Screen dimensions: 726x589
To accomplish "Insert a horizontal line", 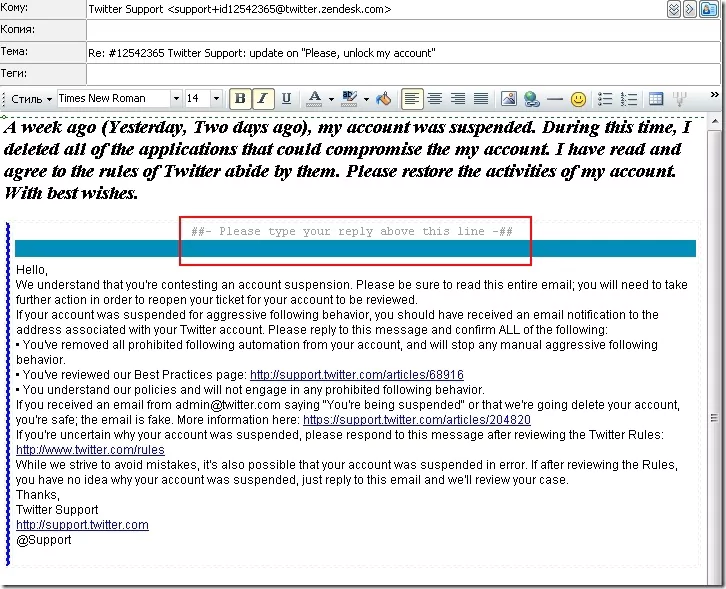I will point(555,99).
